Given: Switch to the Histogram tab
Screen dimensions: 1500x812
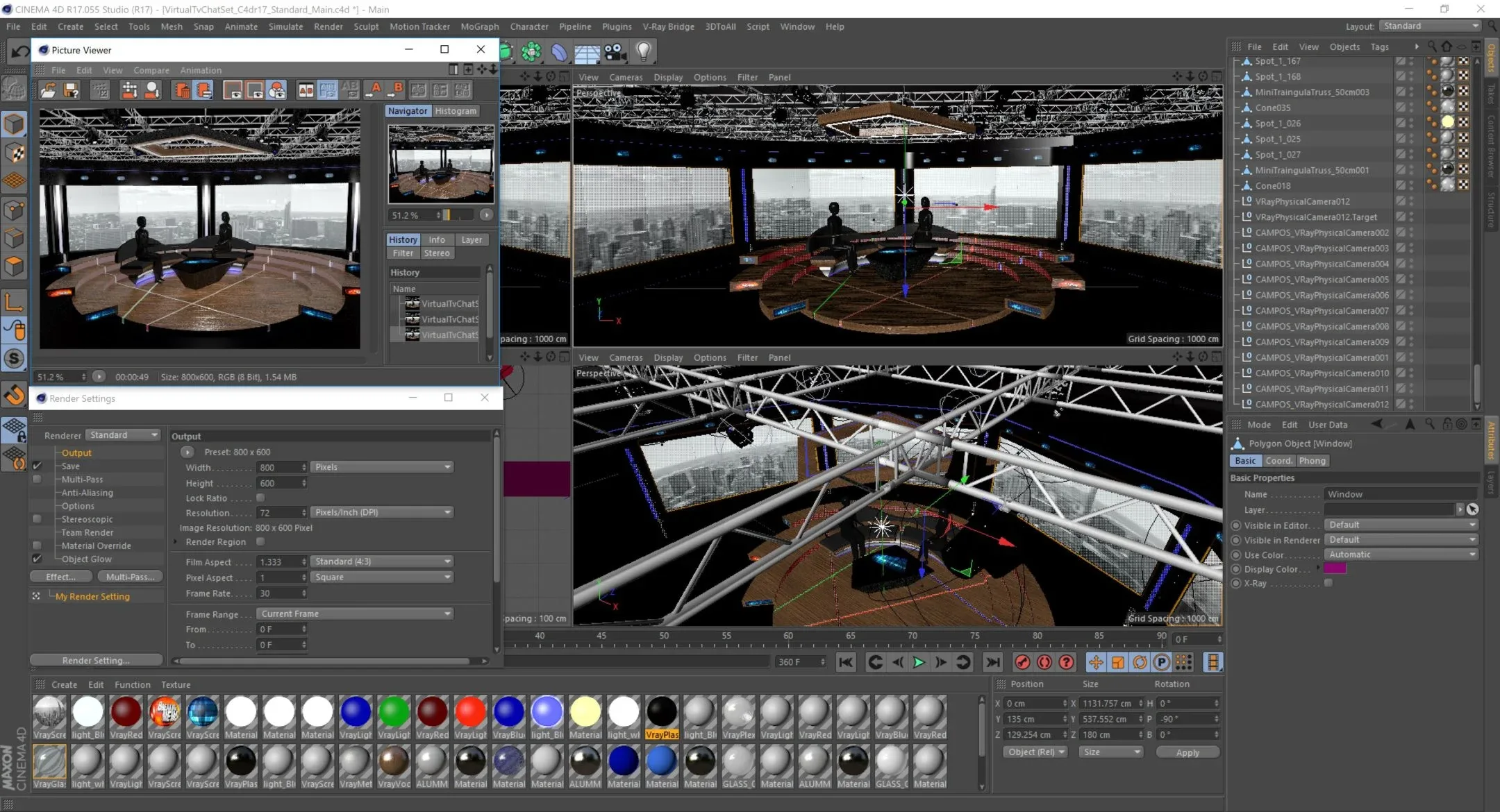Looking at the screenshot, I should [x=456, y=111].
